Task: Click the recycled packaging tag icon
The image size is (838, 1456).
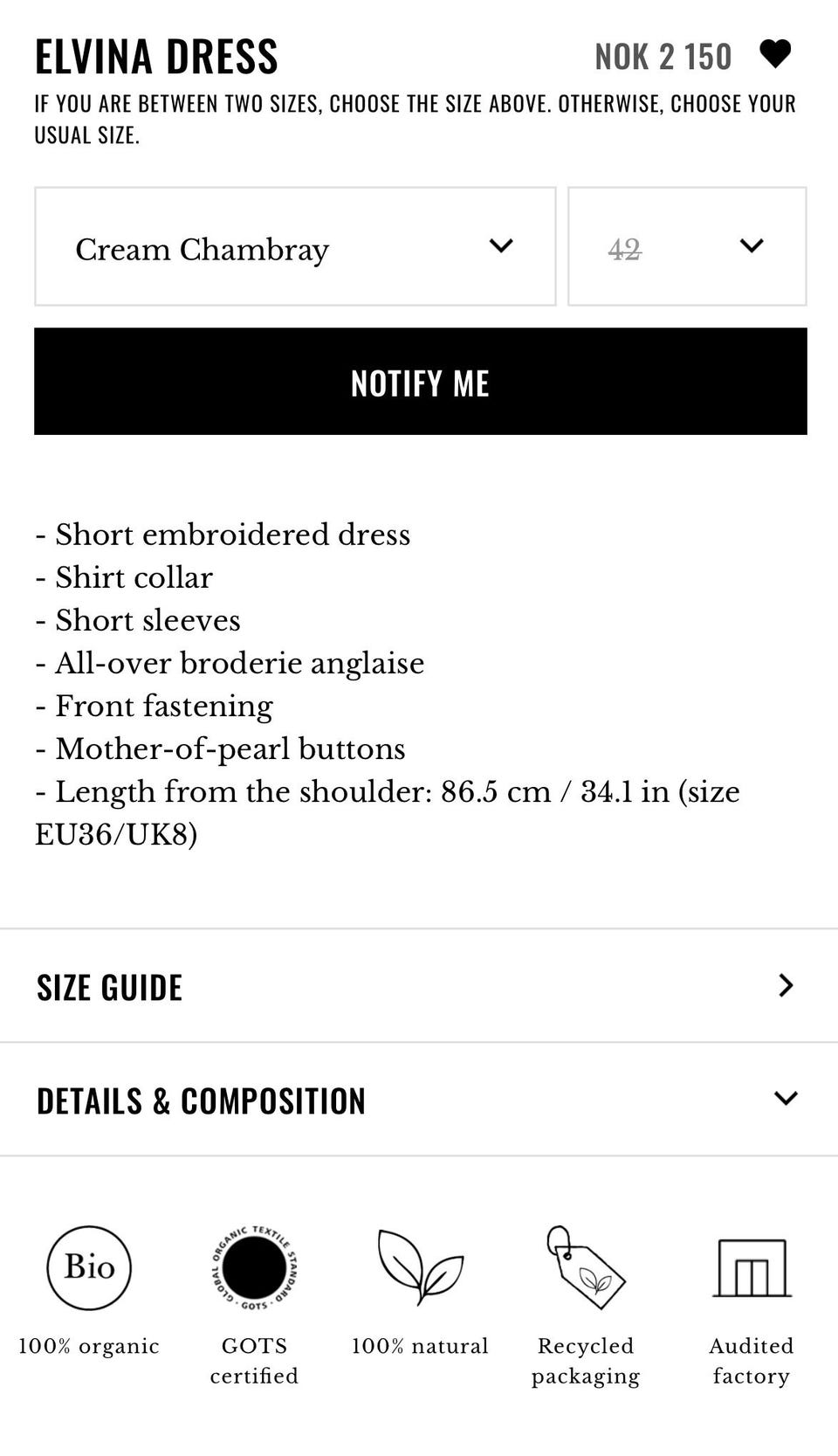Action: click(585, 1266)
